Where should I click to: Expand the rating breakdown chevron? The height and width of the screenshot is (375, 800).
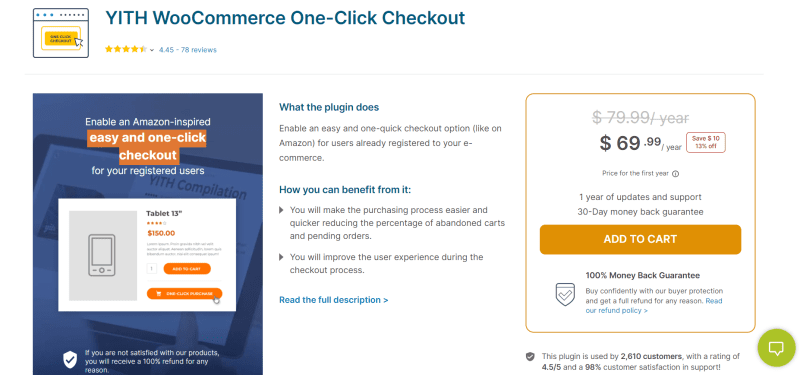[x=152, y=50]
